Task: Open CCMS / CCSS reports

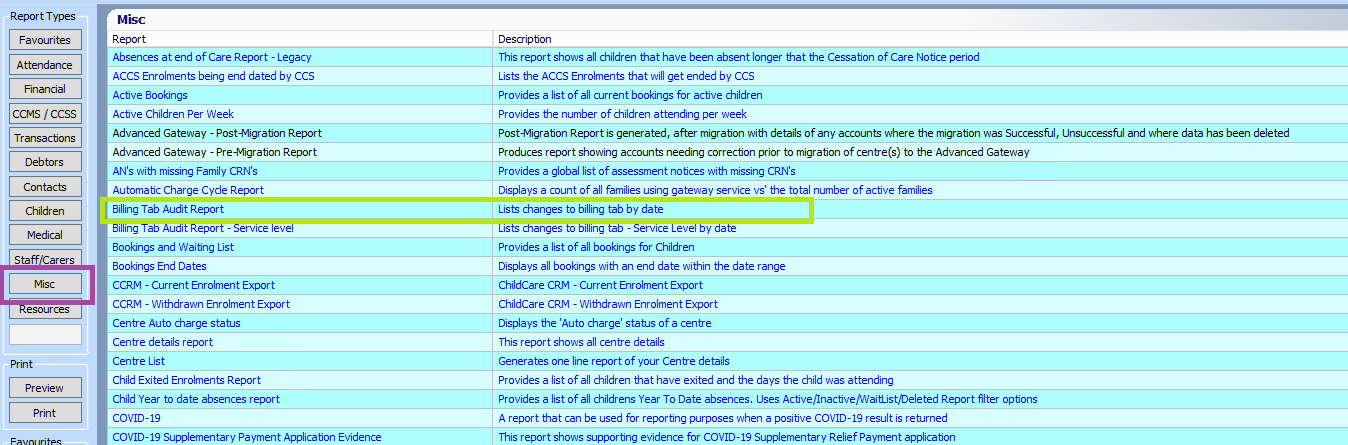Action: click(x=45, y=114)
